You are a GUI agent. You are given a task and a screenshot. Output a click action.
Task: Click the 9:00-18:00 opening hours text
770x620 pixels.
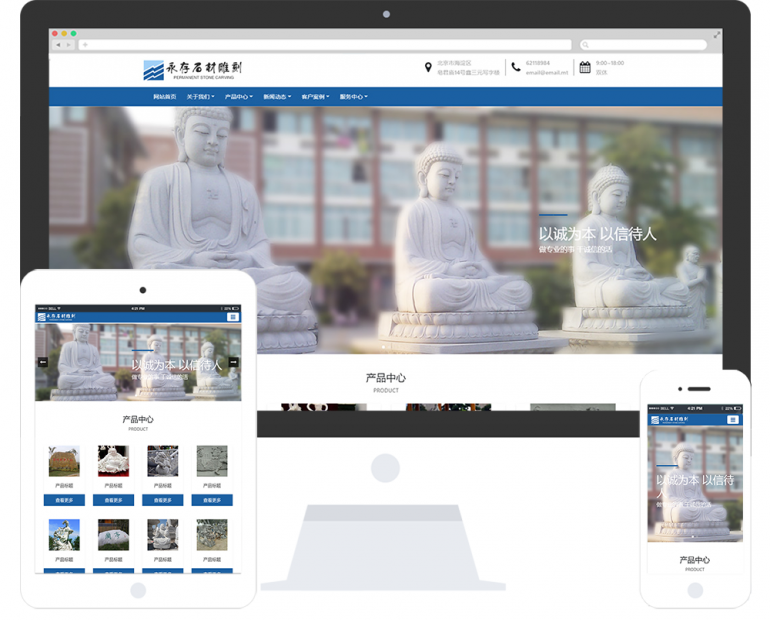pyautogui.click(x=610, y=63)
